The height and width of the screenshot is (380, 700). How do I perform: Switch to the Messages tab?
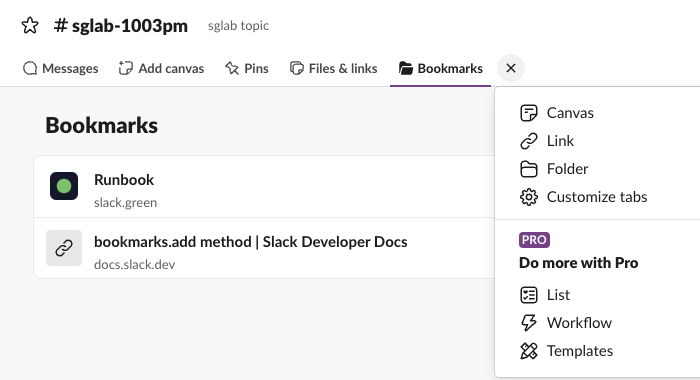point(60,68)
